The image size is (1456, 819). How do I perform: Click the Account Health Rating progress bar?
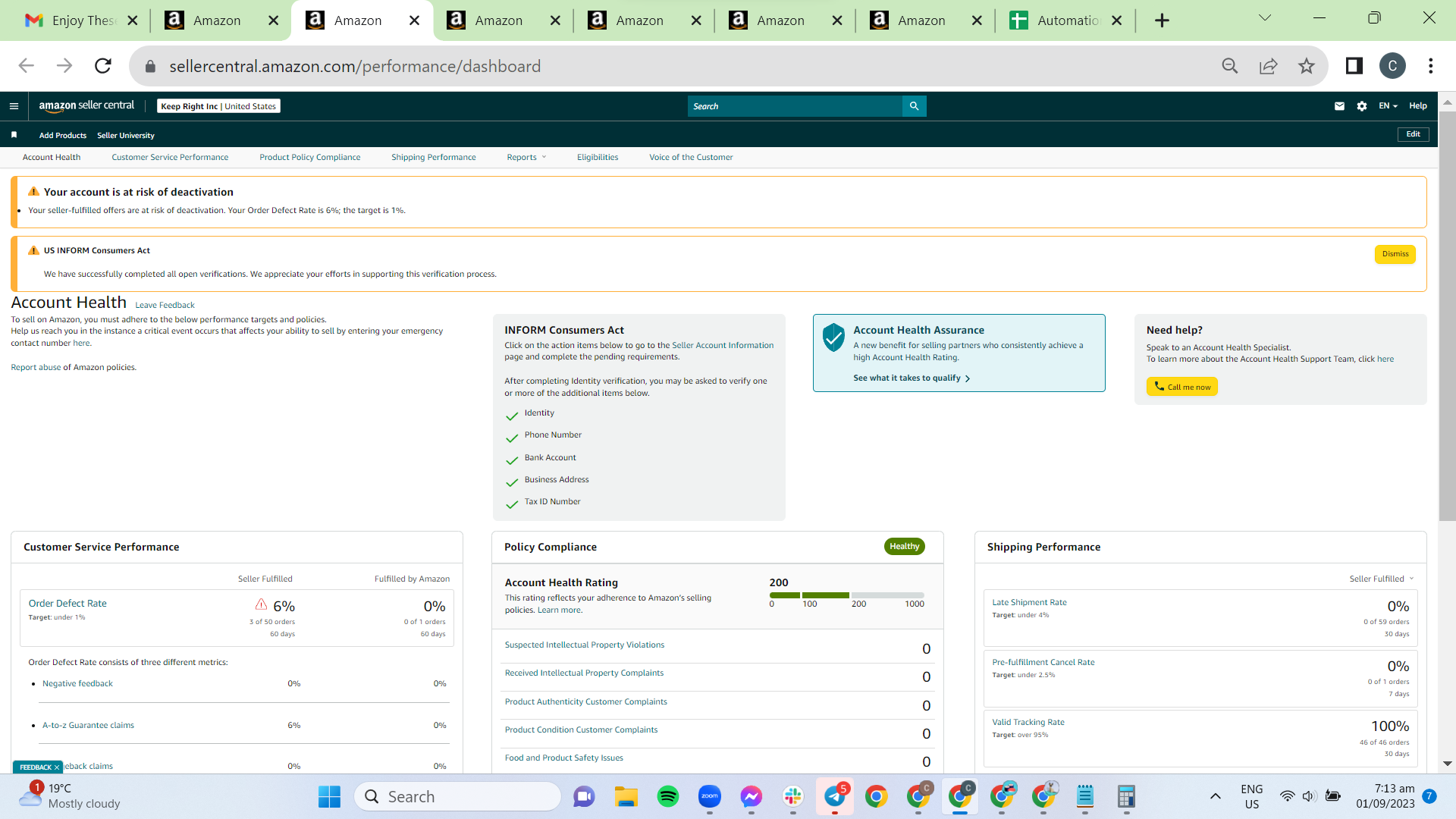[847, 595]
